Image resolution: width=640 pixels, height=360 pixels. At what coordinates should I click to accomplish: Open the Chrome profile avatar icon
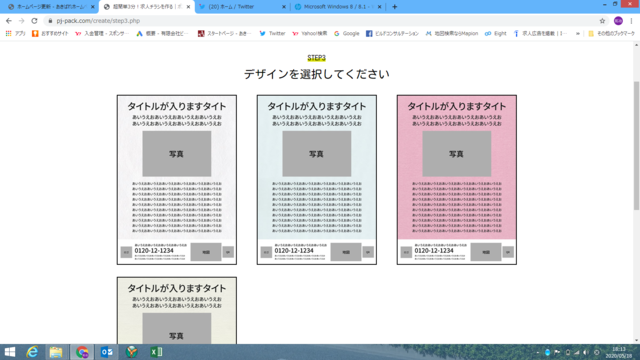point(618,21)
